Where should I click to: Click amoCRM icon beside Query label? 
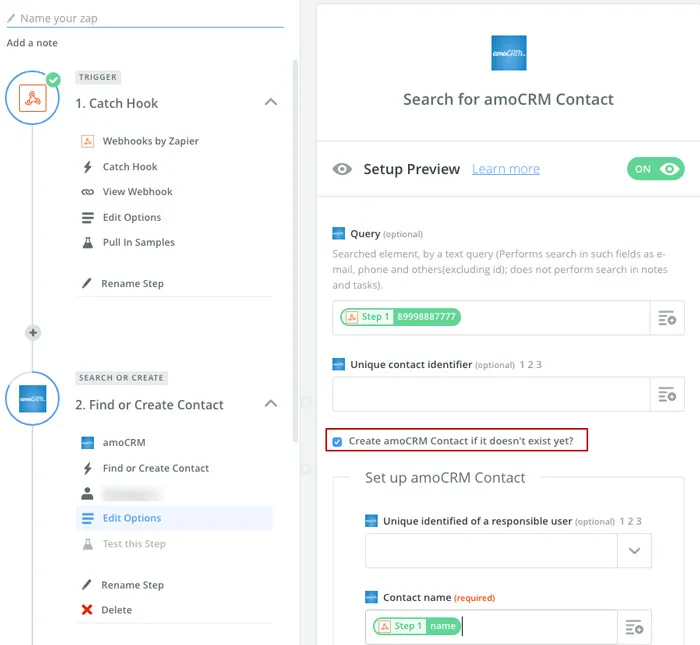coord(338,233)
